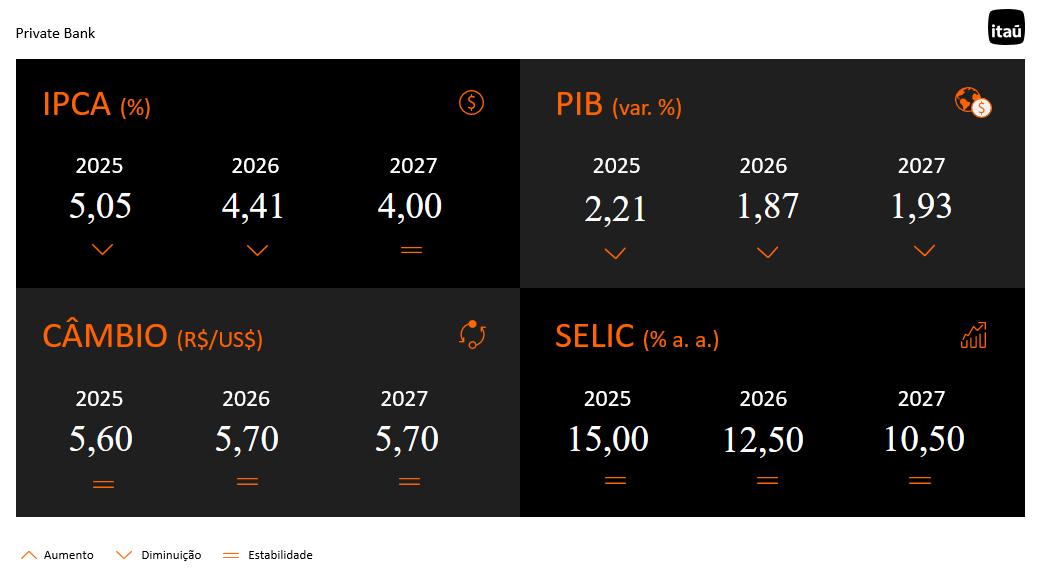Select the Selic 2025 value 15,00
This screenshot has width=1042, height=574.
coord(608,439)
